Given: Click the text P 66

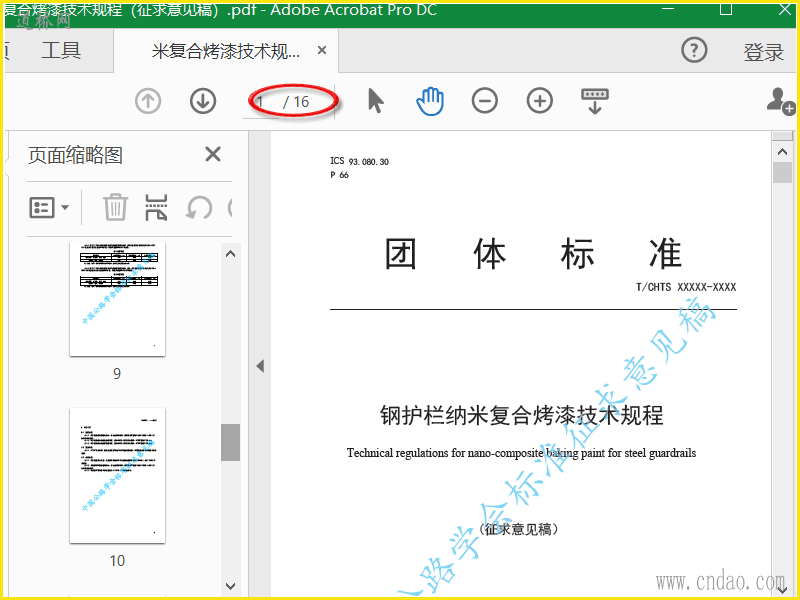Looking at the screenshot, I should [339, 175].
